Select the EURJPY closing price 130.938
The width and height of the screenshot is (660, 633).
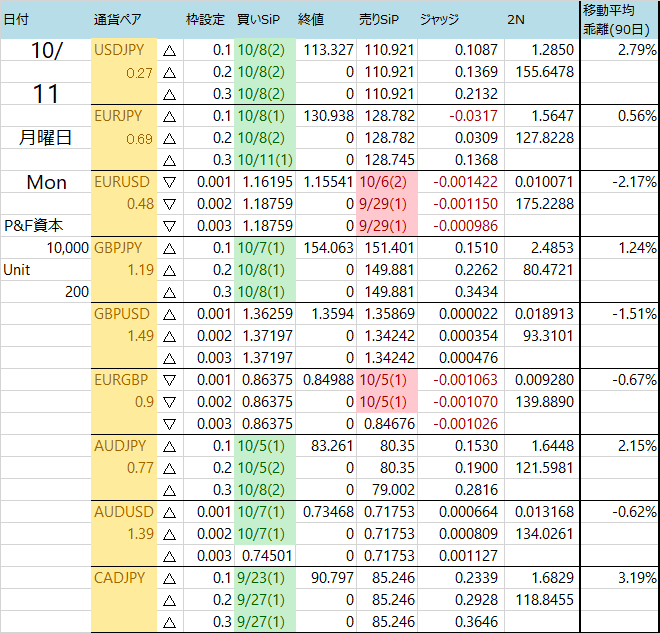pos(328,116)
